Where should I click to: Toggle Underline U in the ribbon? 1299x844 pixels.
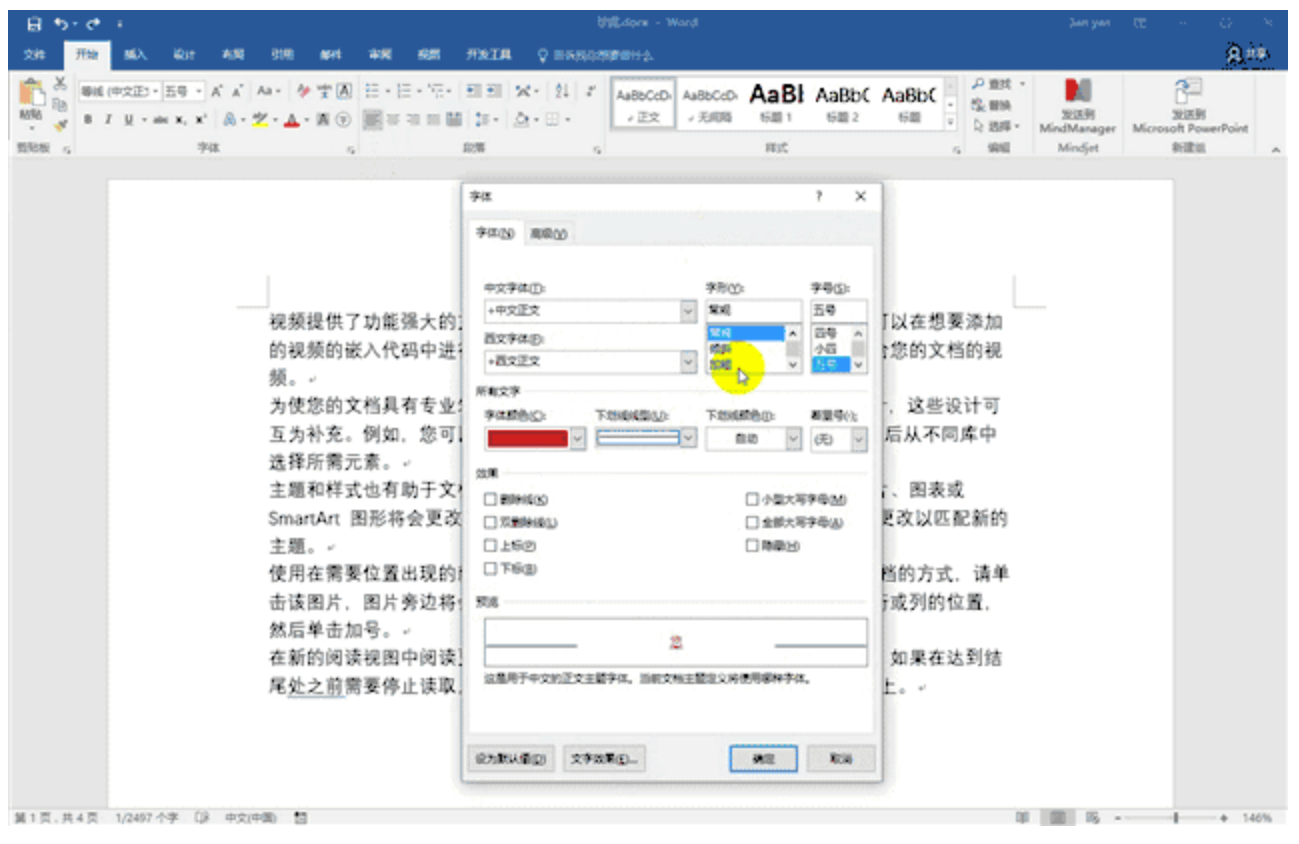[x=129, y=119]
